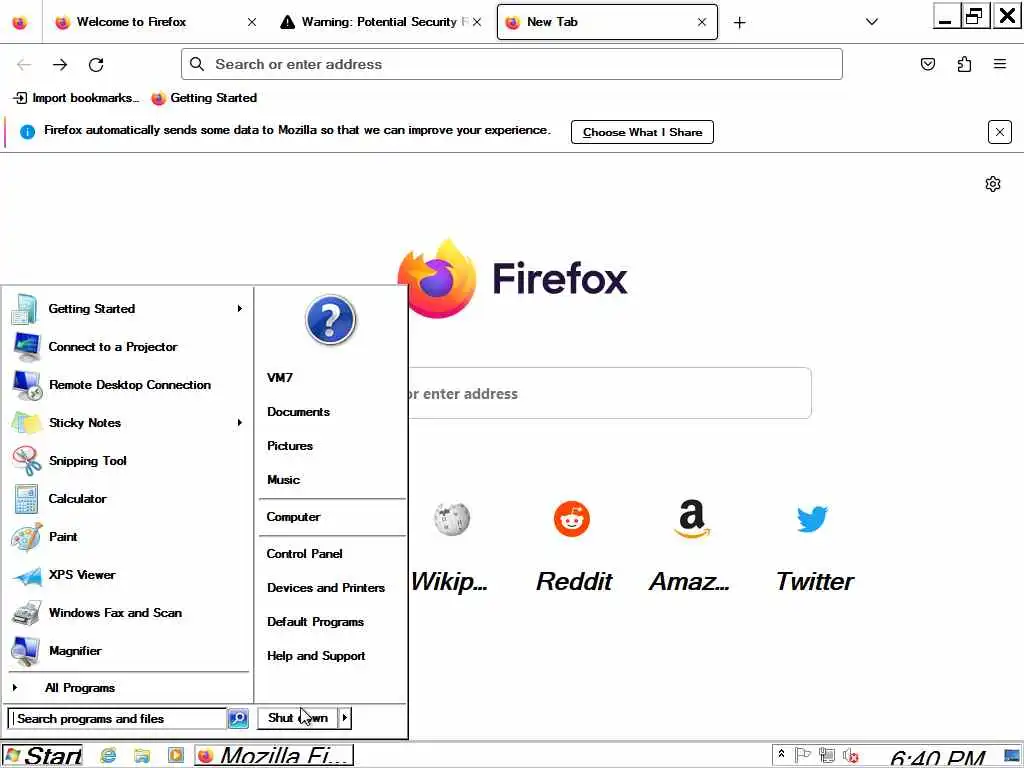1024x768 pixels.
Task: Click the taskbar clock
Action: pyautogui.click(x=937, y=758)
